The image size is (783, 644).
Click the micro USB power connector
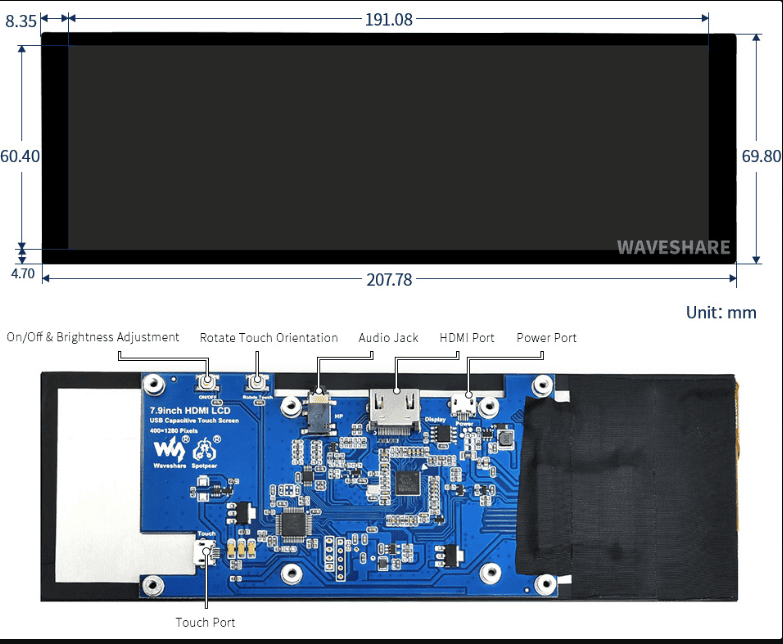pyautogui.click(x=463, y=404)
